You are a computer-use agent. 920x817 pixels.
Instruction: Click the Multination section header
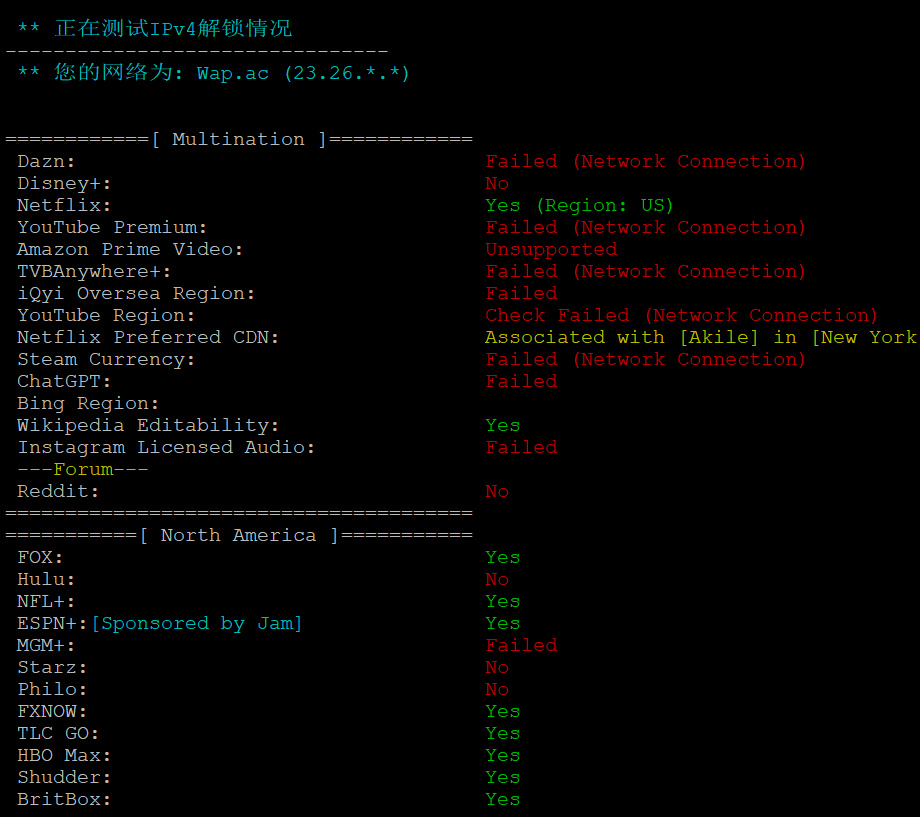(238, 139)
